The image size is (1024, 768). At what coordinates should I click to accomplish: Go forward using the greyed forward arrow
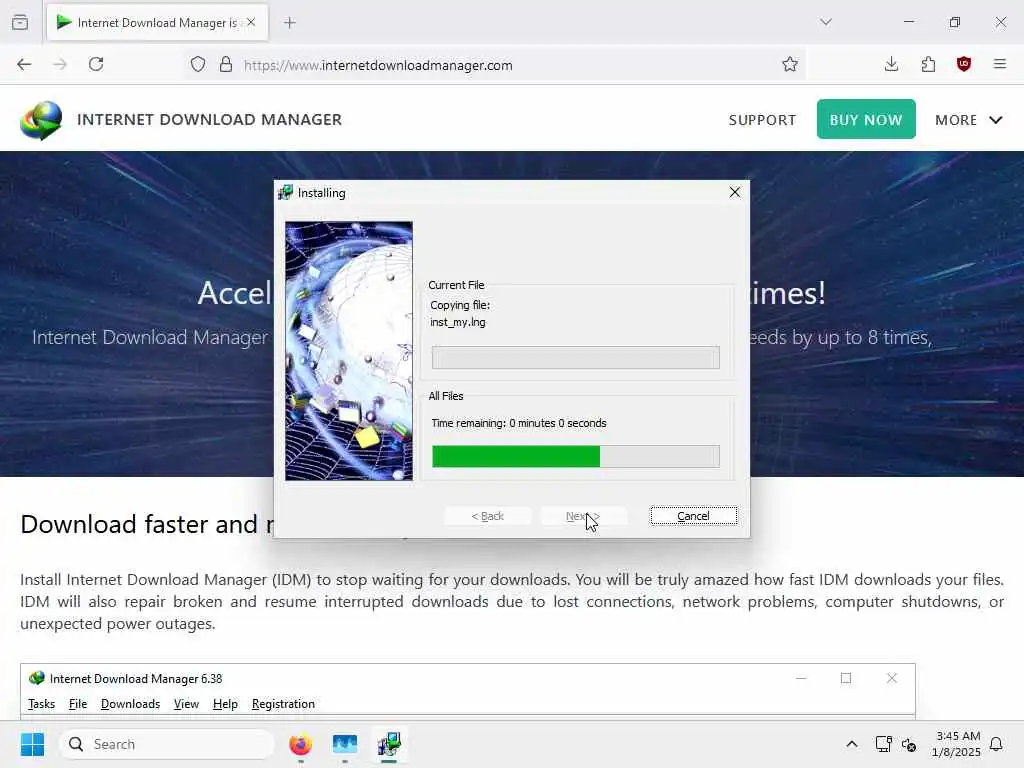59,64
